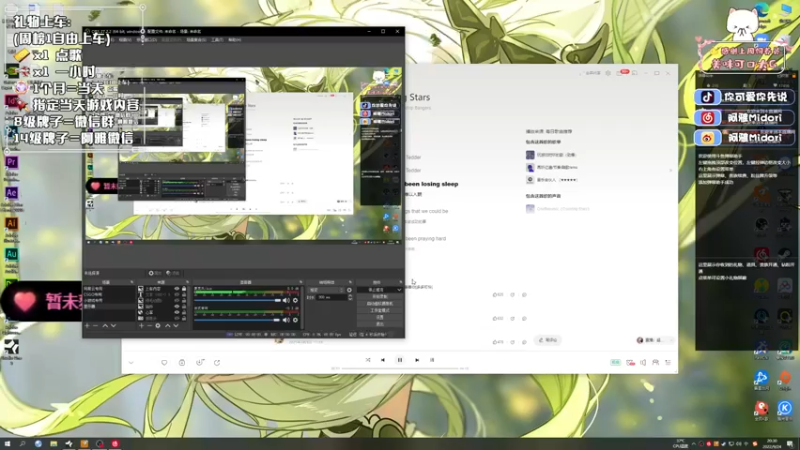
Task: Open listen-together icon in music player bar
Action: tap(656, 362)
